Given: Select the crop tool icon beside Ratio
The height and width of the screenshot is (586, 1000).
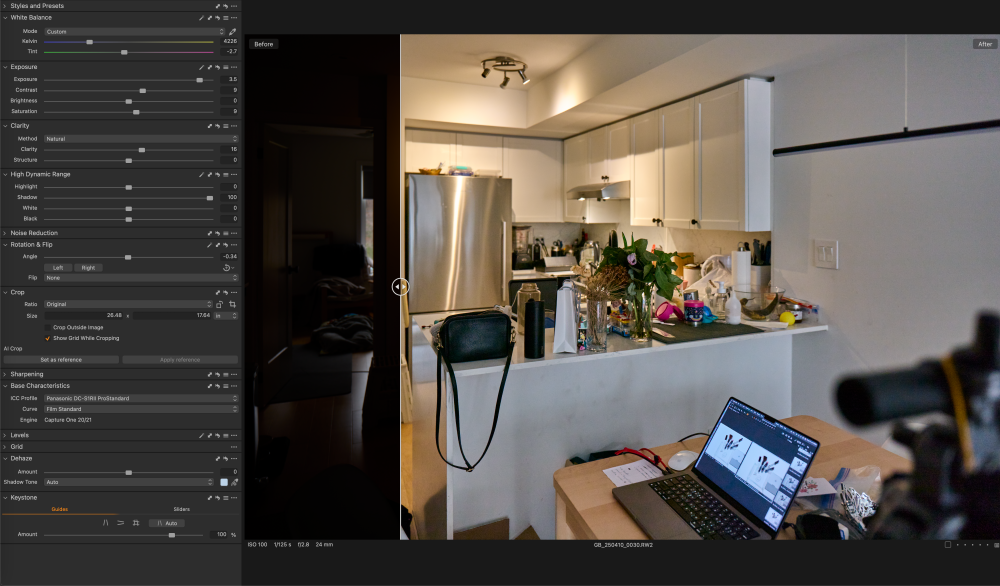Looking at the screenshot, I should (233, 304).
